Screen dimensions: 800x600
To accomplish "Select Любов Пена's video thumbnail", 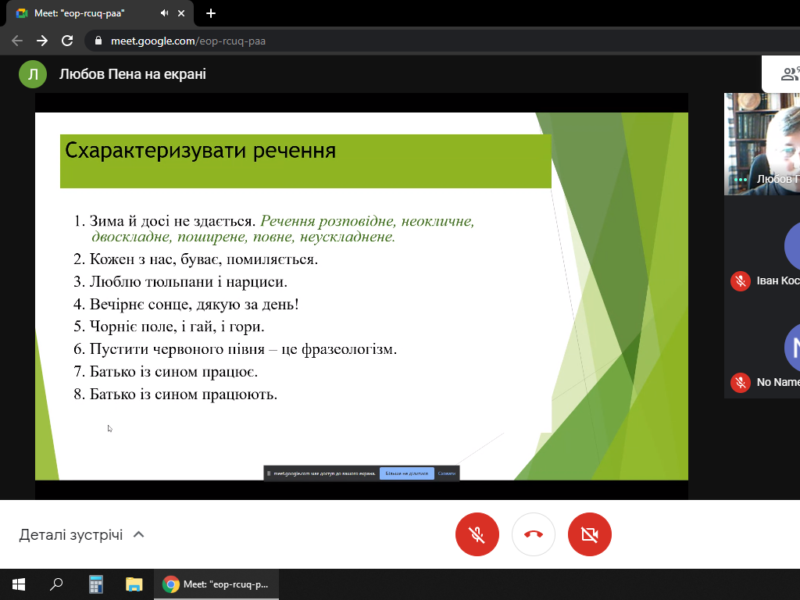I will click(762, 143).
